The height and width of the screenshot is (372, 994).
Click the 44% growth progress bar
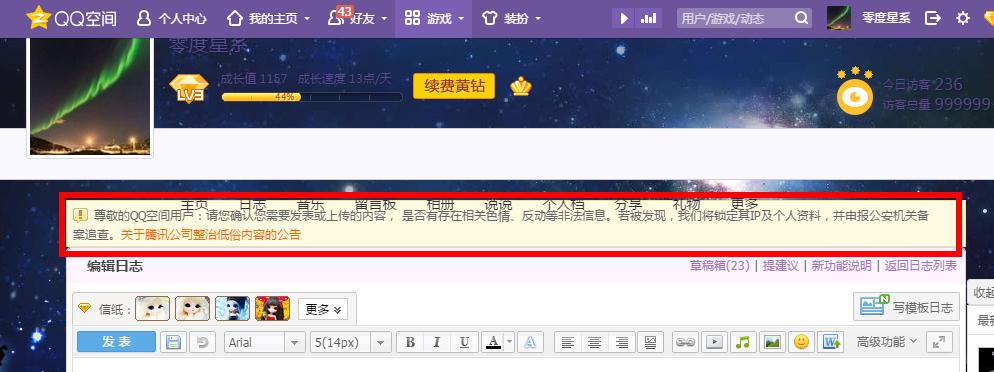pos(312,97)
